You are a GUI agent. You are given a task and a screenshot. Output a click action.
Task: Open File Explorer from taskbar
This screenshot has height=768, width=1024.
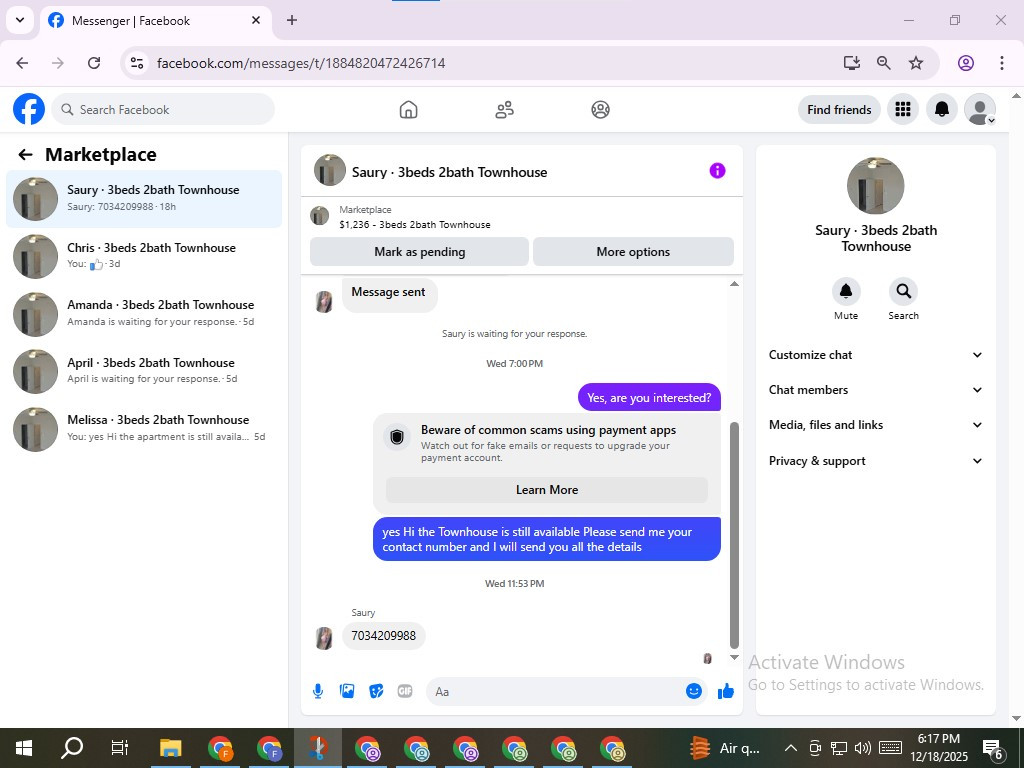[x=170, y=748]
